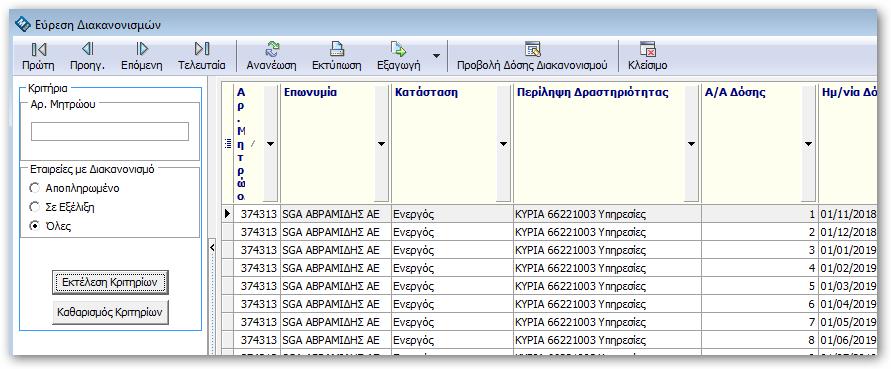Sort by the Επωνυμία column header
This screenshot has height=369, width=891.
click(x=310, y=93)
